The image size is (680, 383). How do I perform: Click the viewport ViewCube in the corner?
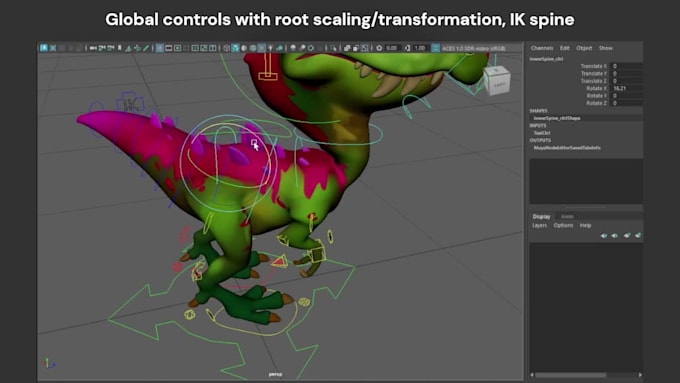pyautogui.click(x=497, y=81)
